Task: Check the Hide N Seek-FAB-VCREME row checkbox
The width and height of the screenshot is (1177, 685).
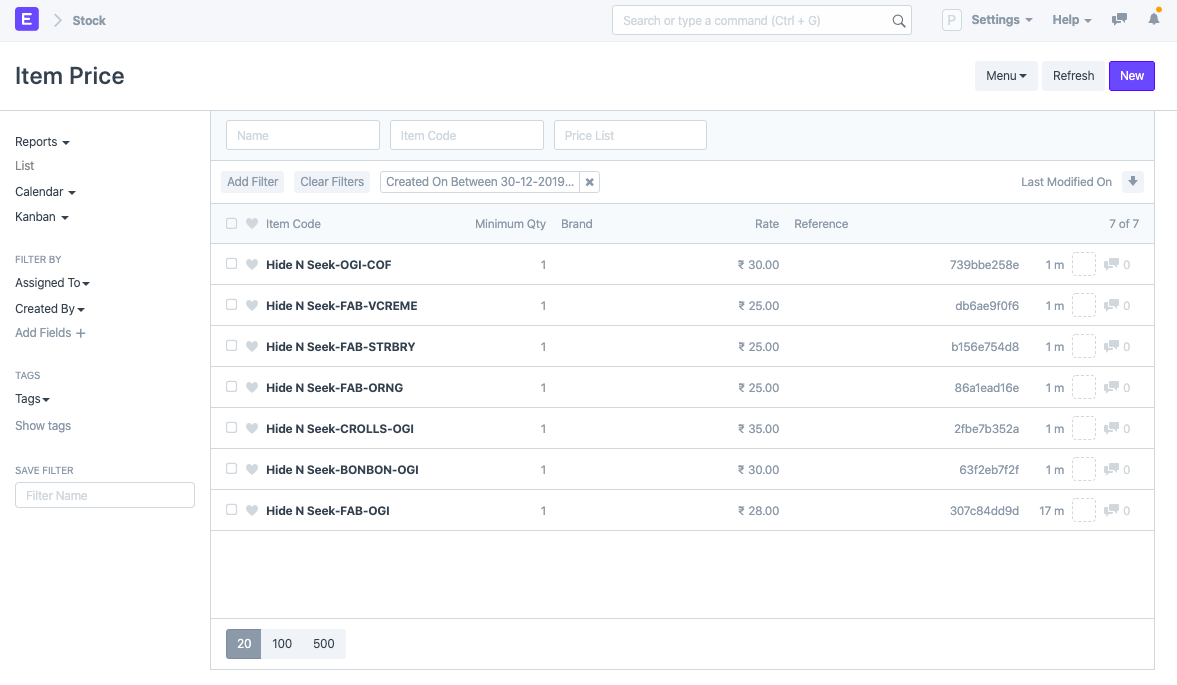Action: (x=231, y=305)
